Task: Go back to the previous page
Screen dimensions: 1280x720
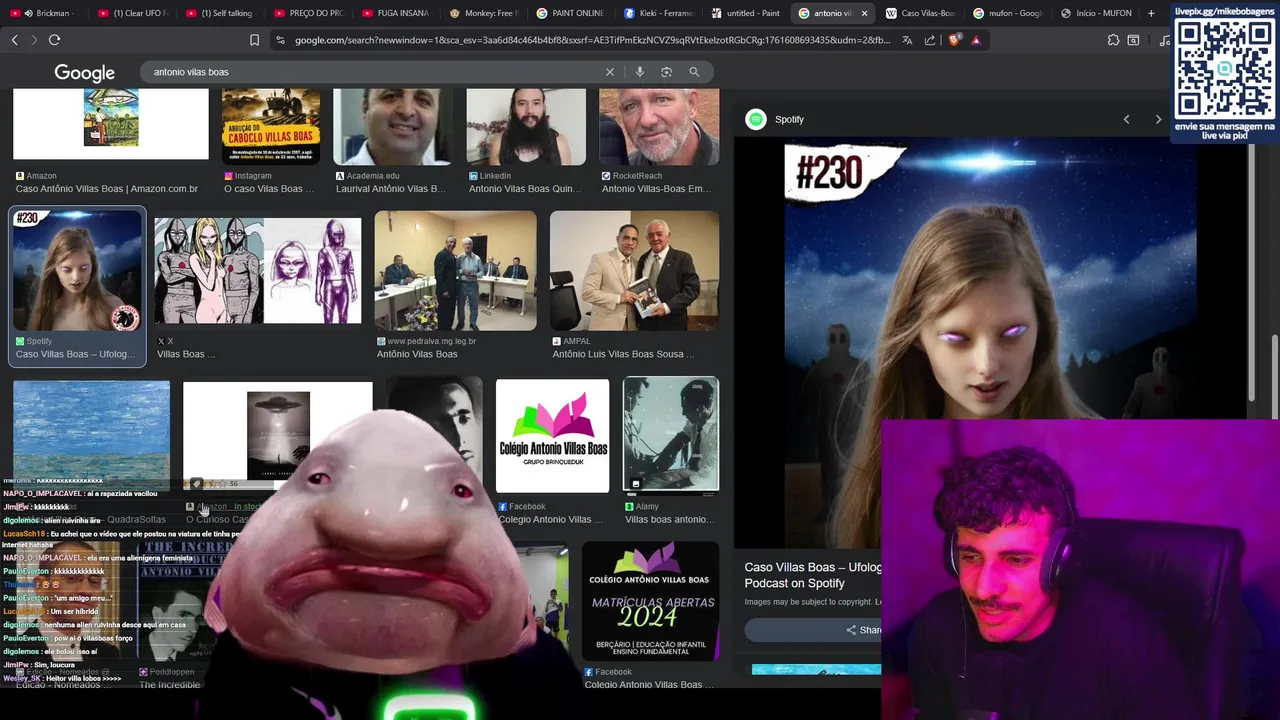Action: 14,40
